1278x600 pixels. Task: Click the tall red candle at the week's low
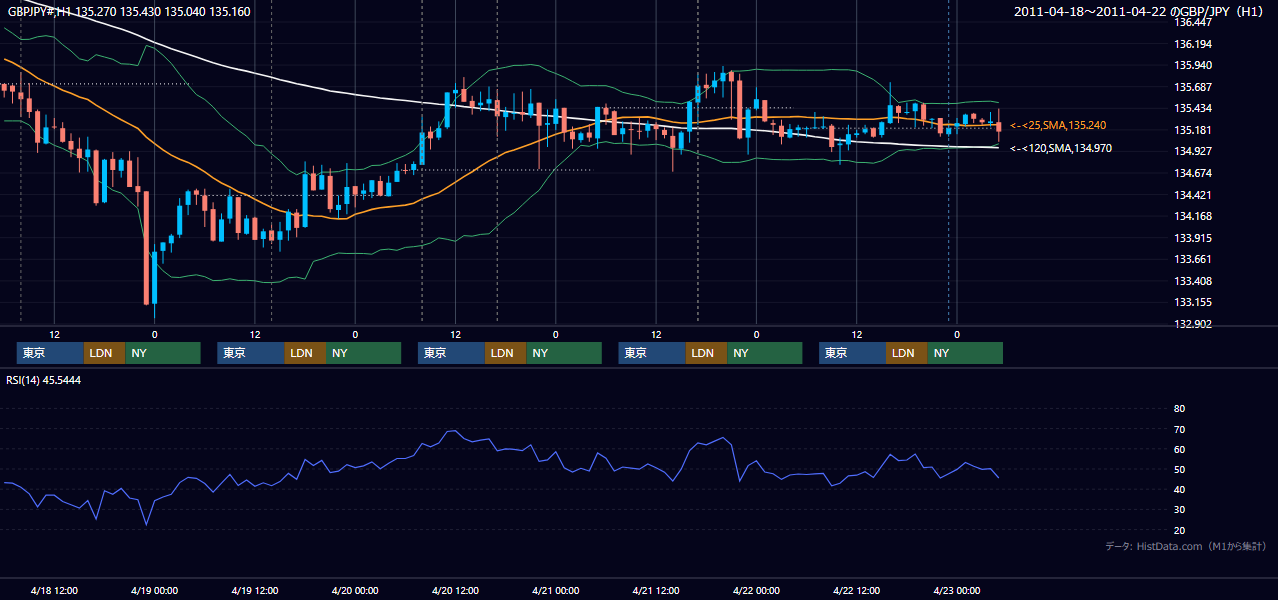pos(146,248)
